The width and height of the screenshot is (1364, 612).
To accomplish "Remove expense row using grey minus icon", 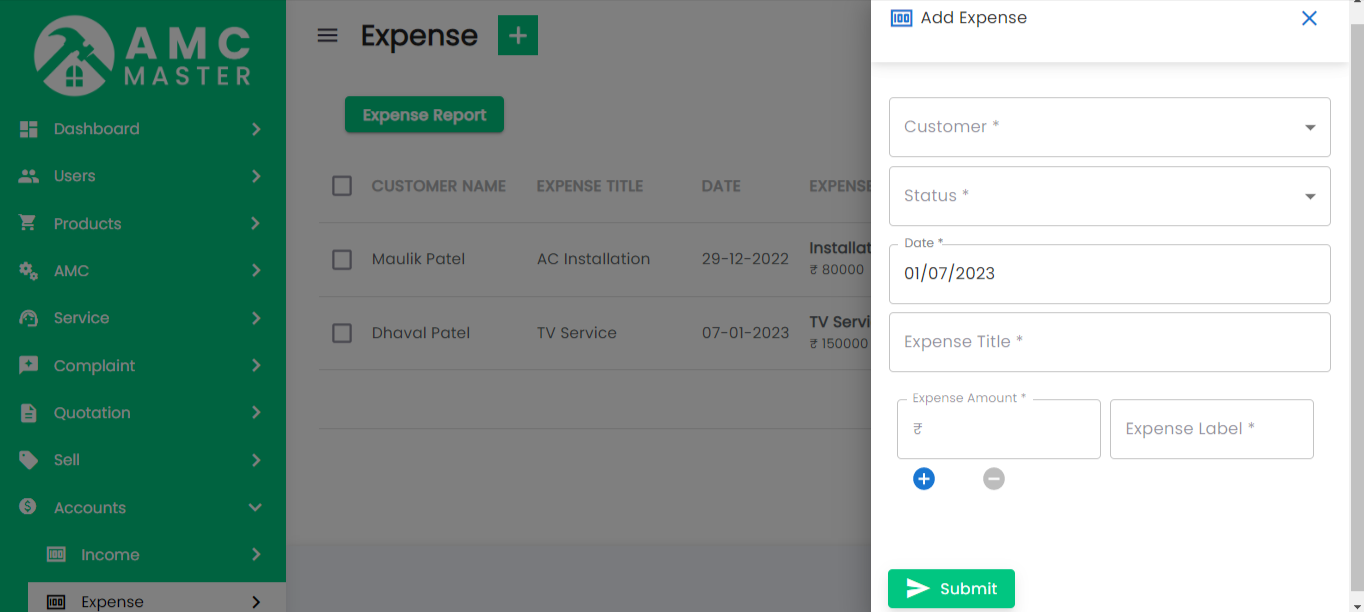I will click(x=993, y=479).
